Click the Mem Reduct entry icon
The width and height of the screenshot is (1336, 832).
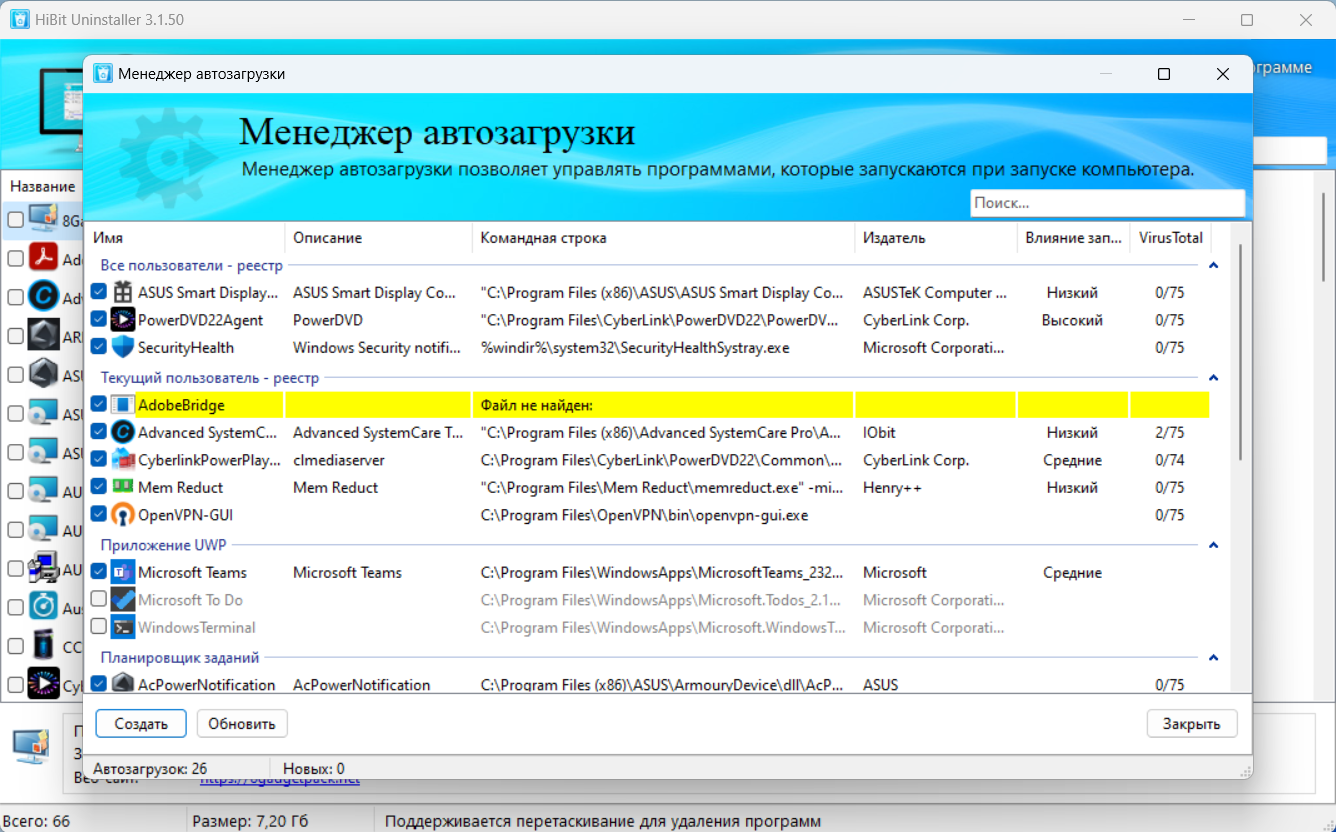tap(122, 487)
